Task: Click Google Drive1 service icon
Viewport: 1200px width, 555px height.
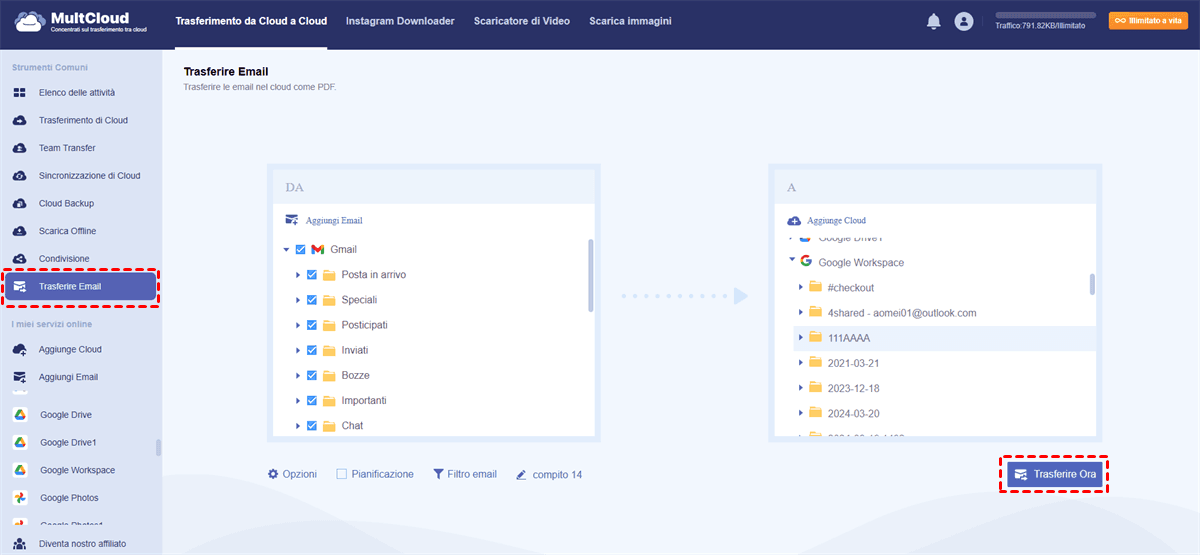Action: (x=19, y=442)
